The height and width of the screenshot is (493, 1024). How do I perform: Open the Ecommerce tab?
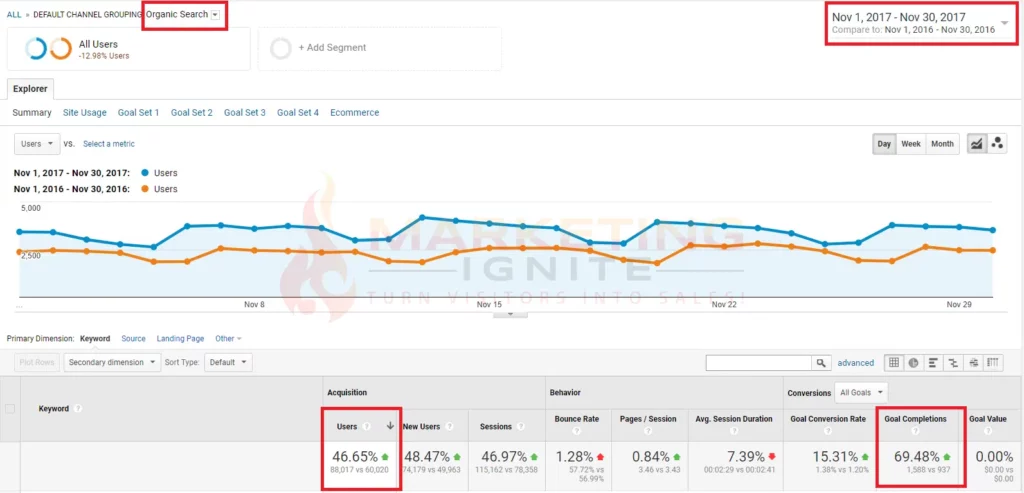[x=354, y=113]
